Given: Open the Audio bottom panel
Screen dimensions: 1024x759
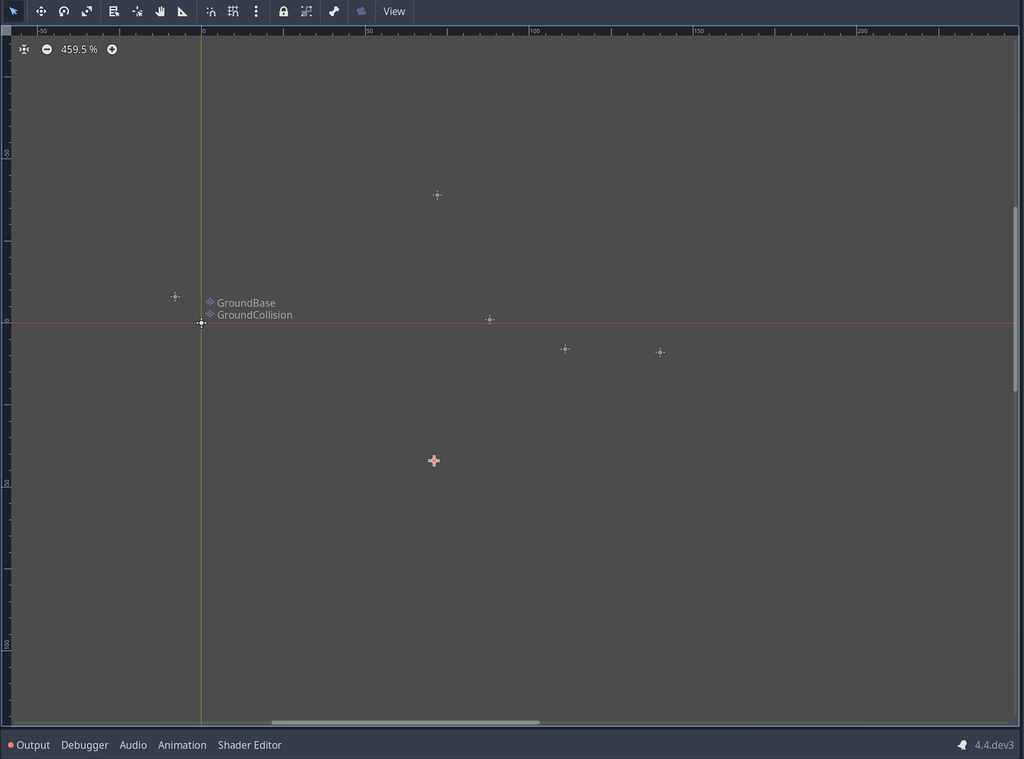Looking at the screenshot, I should 133,745.
